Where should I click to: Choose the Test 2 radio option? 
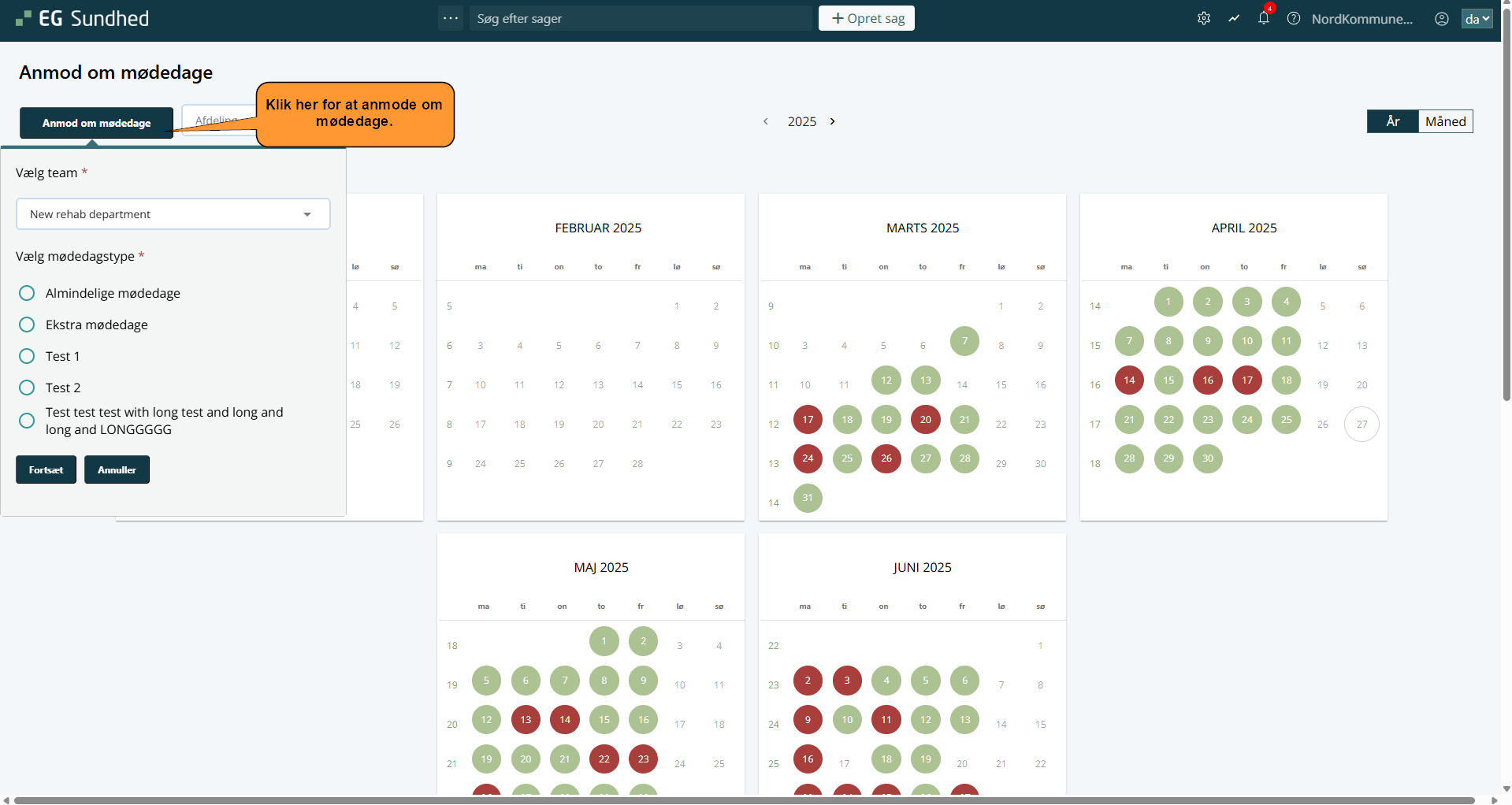coord(27,388)
